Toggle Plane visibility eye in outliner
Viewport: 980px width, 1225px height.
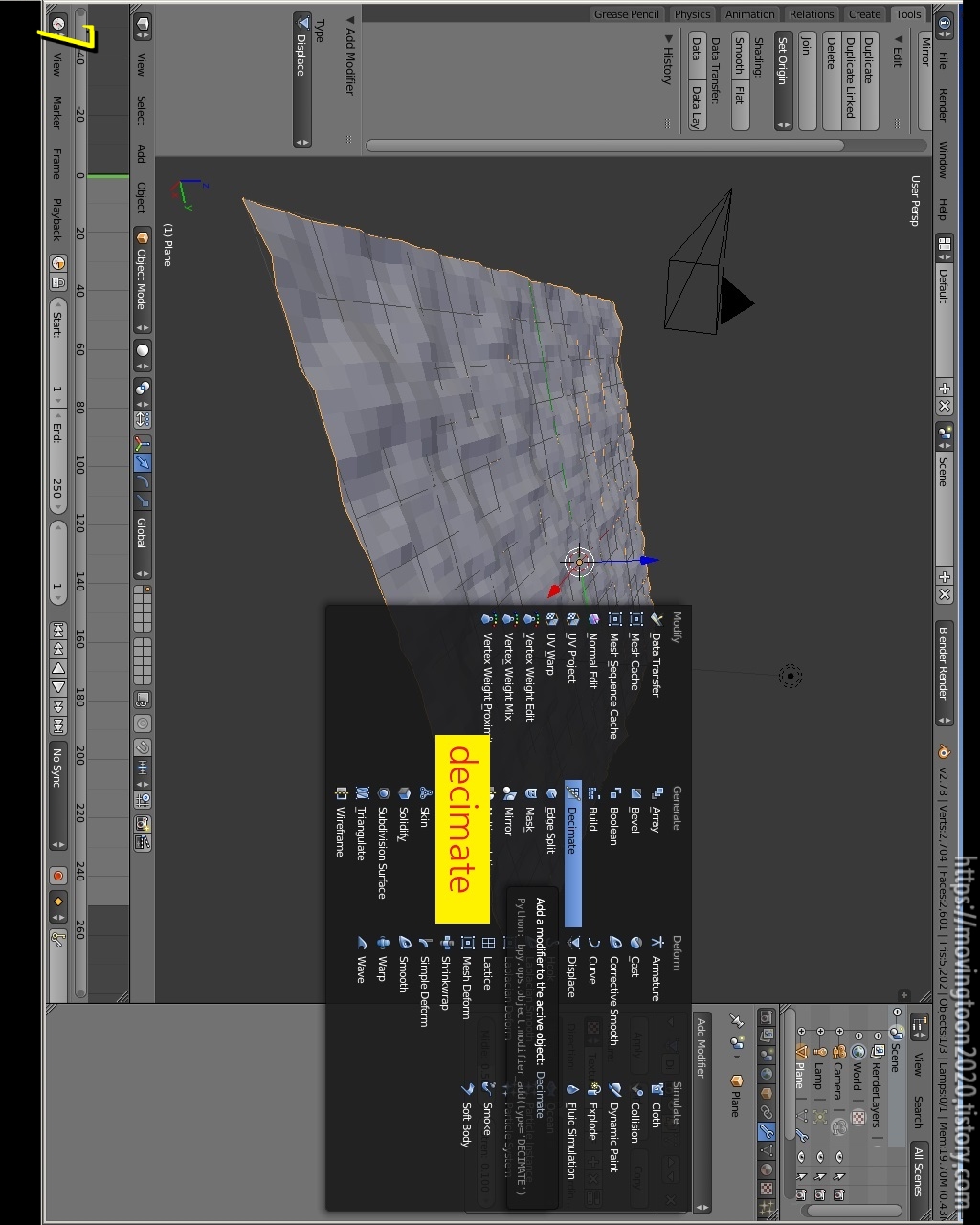point(801,1157)
